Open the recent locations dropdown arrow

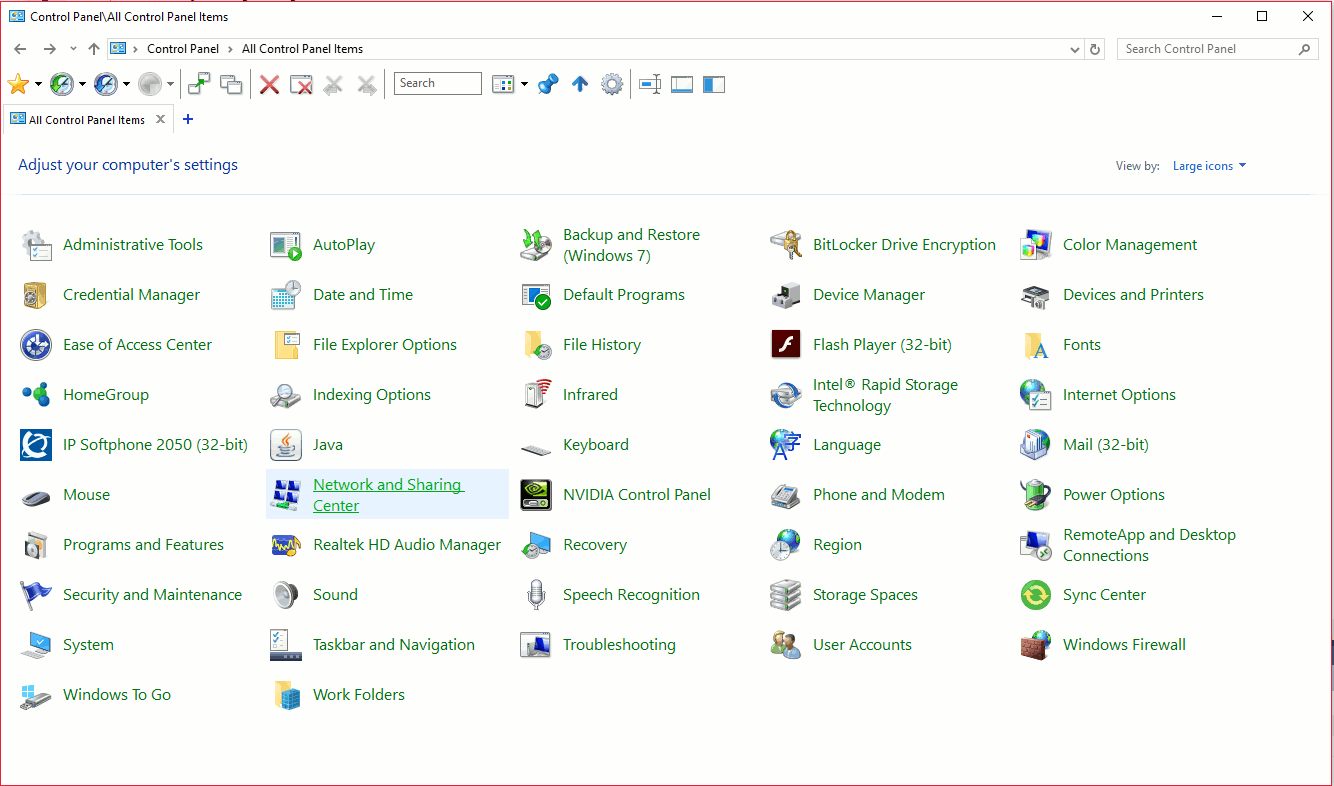73,49
